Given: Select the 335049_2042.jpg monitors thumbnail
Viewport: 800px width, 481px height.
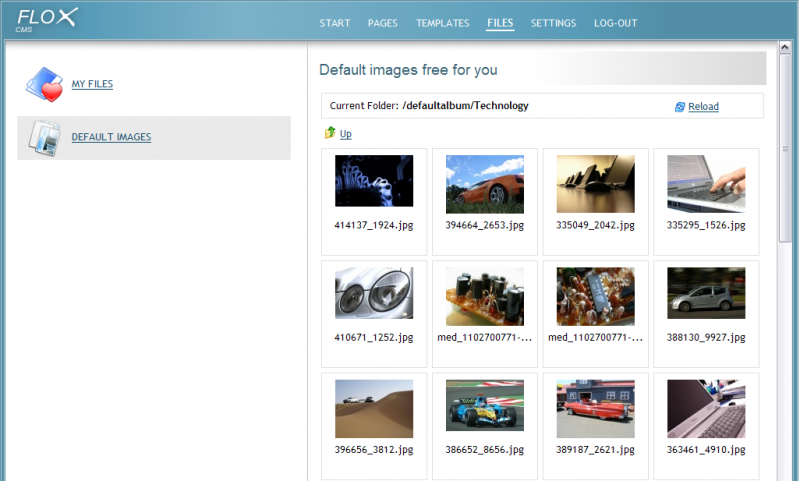Looking at the screenshot, I should (x=595, y=184).
